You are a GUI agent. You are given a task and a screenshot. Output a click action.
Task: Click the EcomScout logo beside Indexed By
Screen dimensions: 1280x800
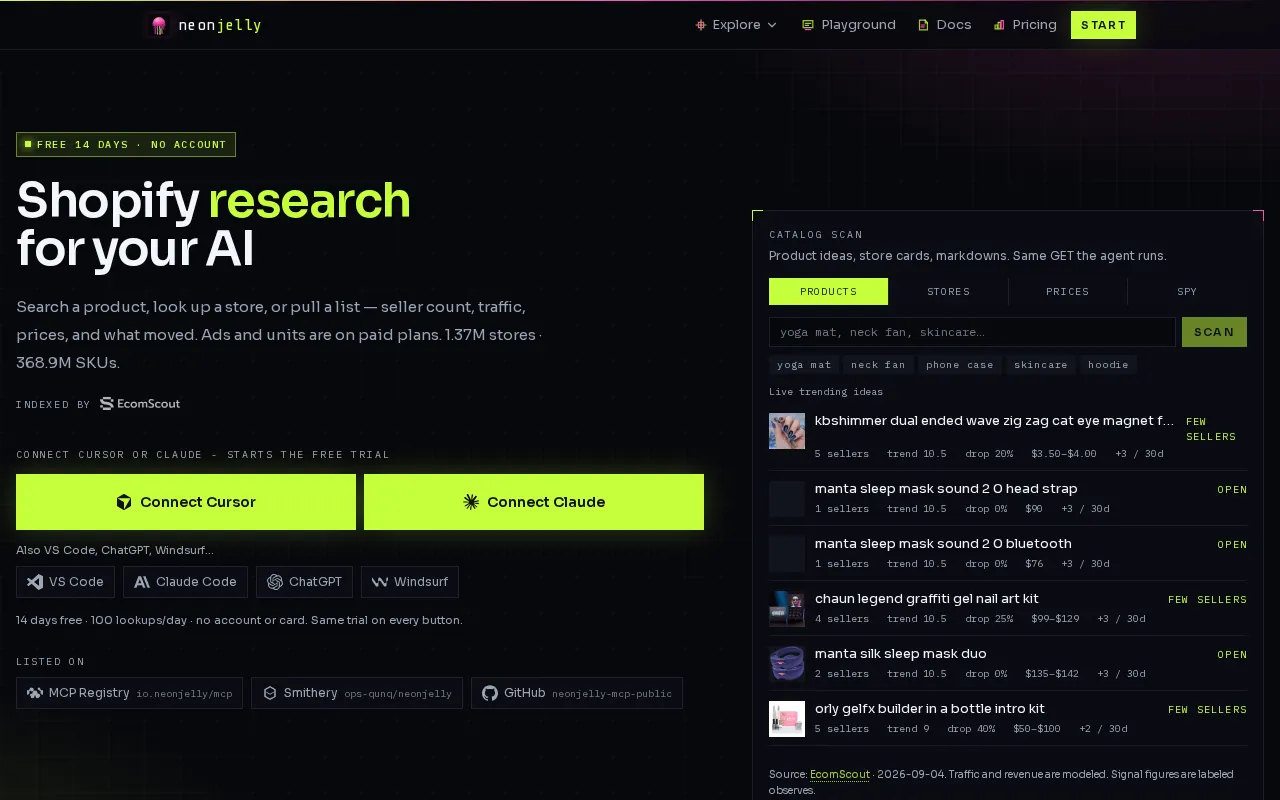[140, 404]
